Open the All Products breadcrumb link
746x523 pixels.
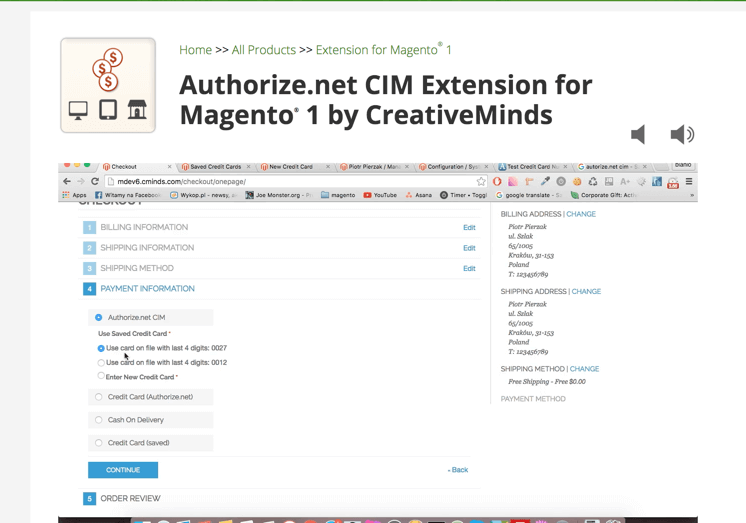(x=263, y=50)
